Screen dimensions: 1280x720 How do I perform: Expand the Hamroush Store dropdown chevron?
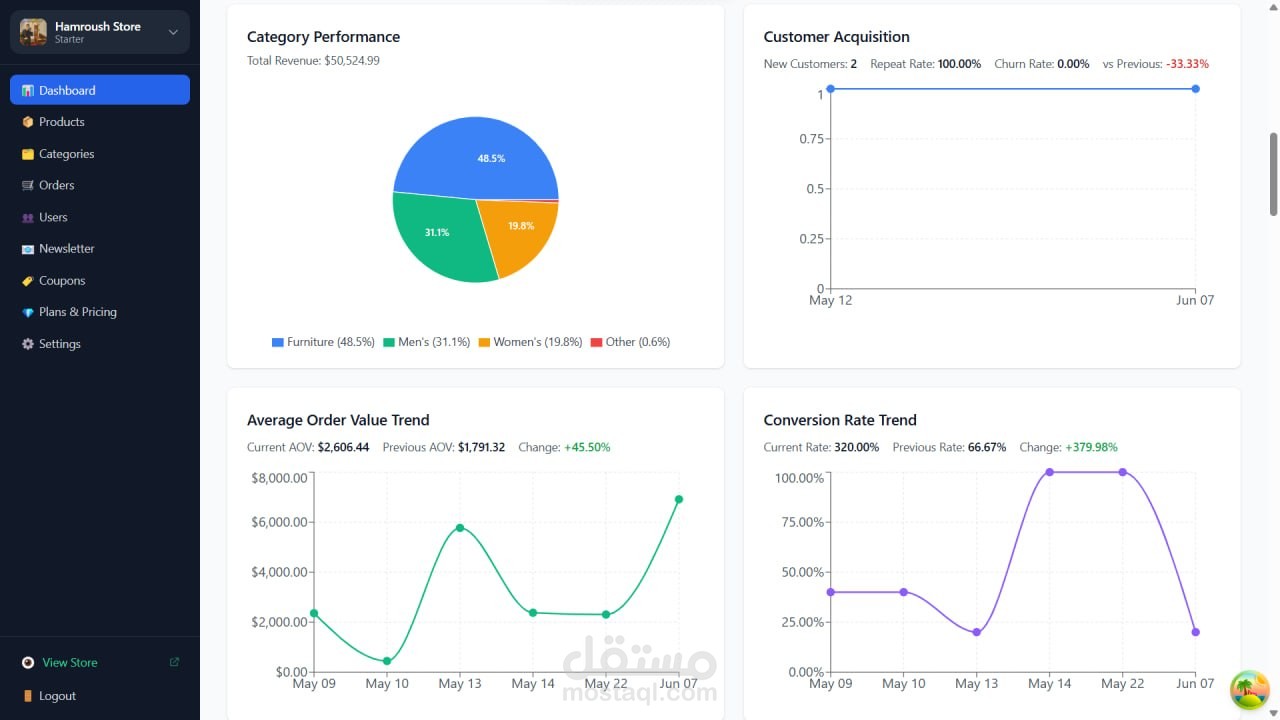173,32
